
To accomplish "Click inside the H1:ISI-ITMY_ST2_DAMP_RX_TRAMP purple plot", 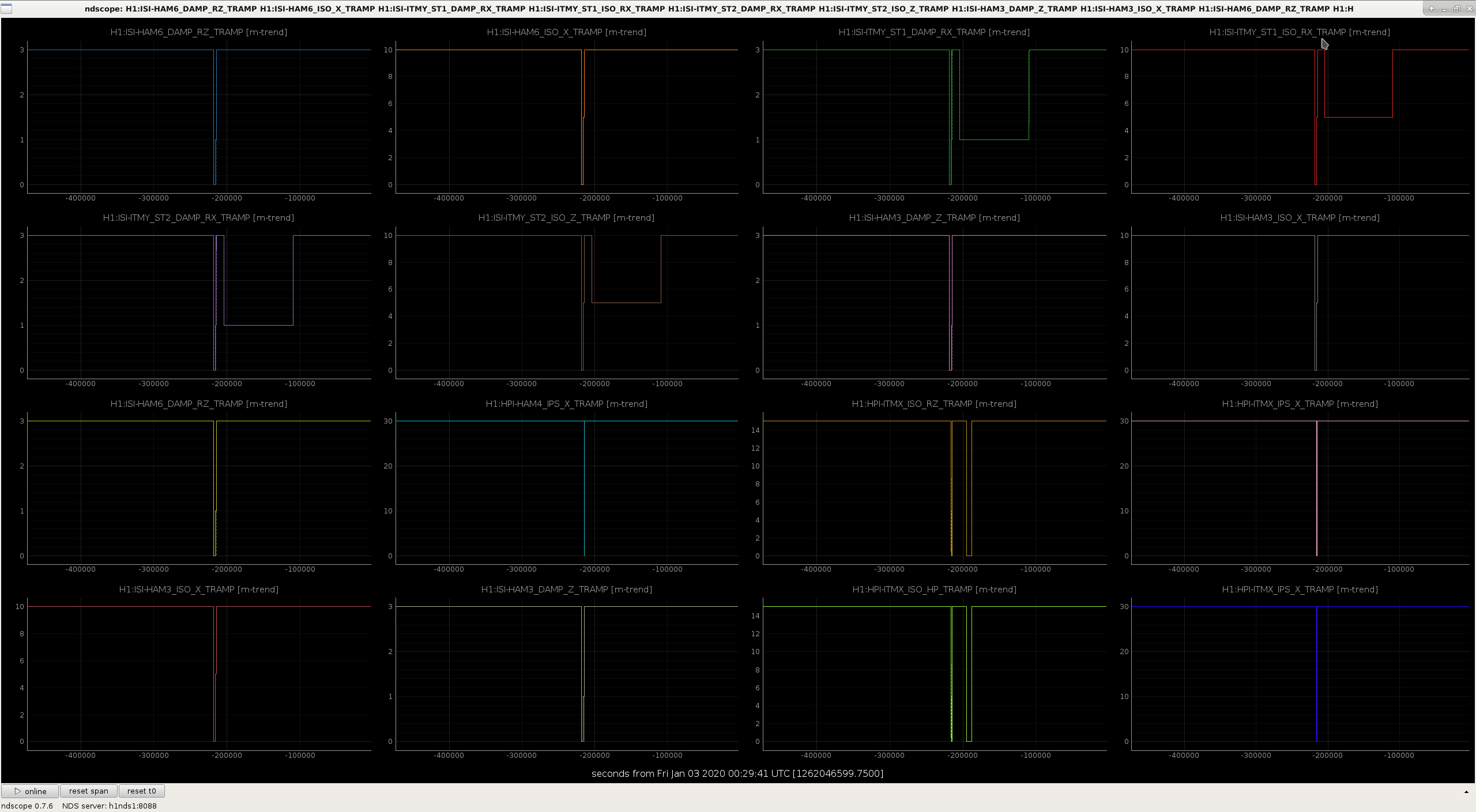I will 199,303.
